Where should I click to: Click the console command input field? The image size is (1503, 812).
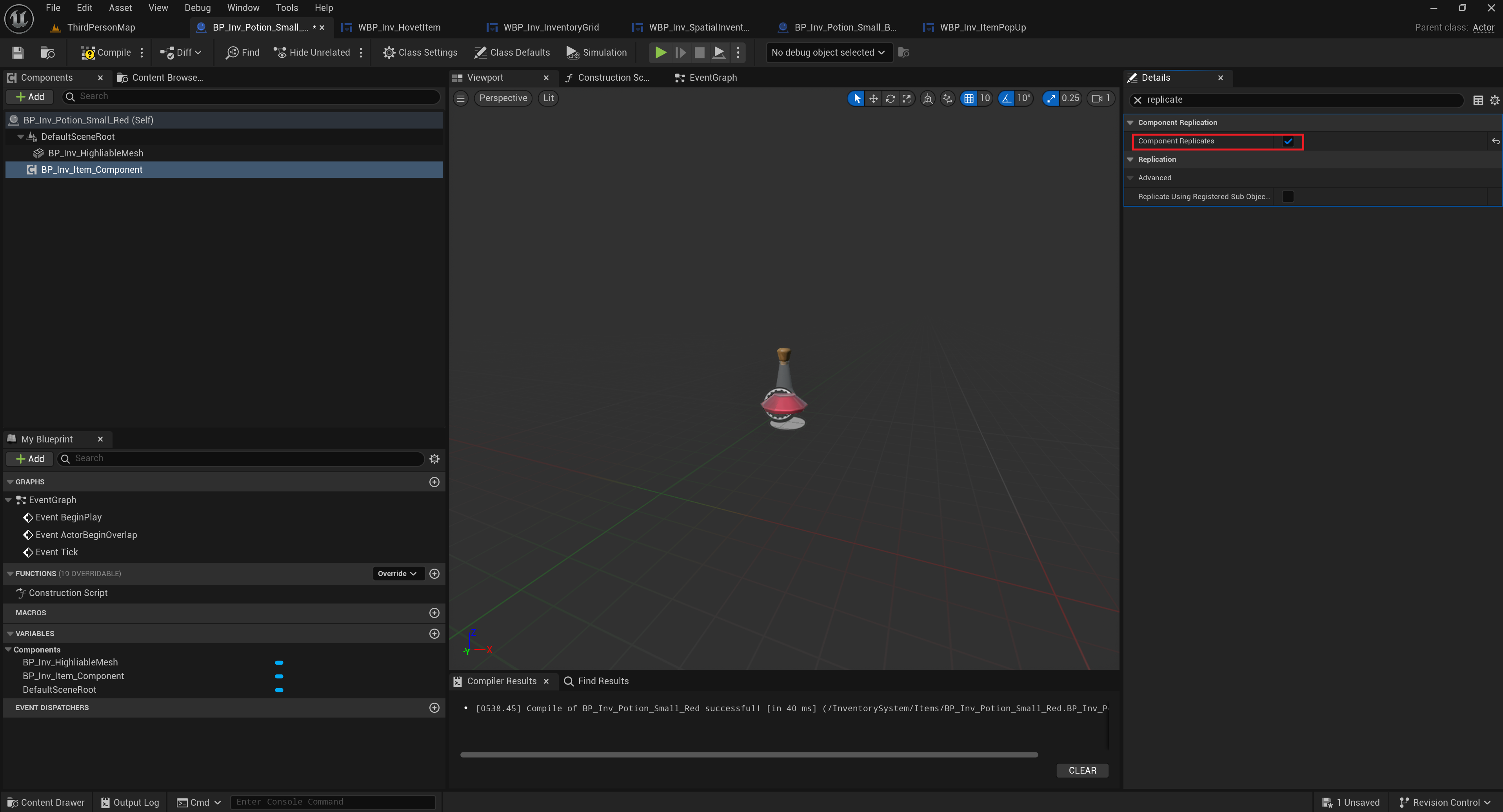point(333,802)
